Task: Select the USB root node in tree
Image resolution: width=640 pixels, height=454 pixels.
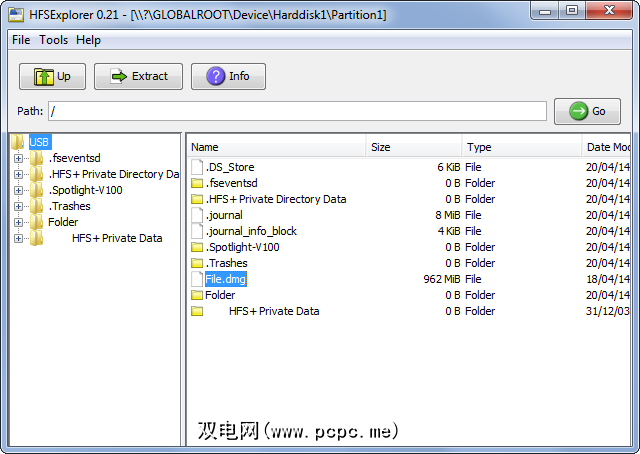Action: 39,142
